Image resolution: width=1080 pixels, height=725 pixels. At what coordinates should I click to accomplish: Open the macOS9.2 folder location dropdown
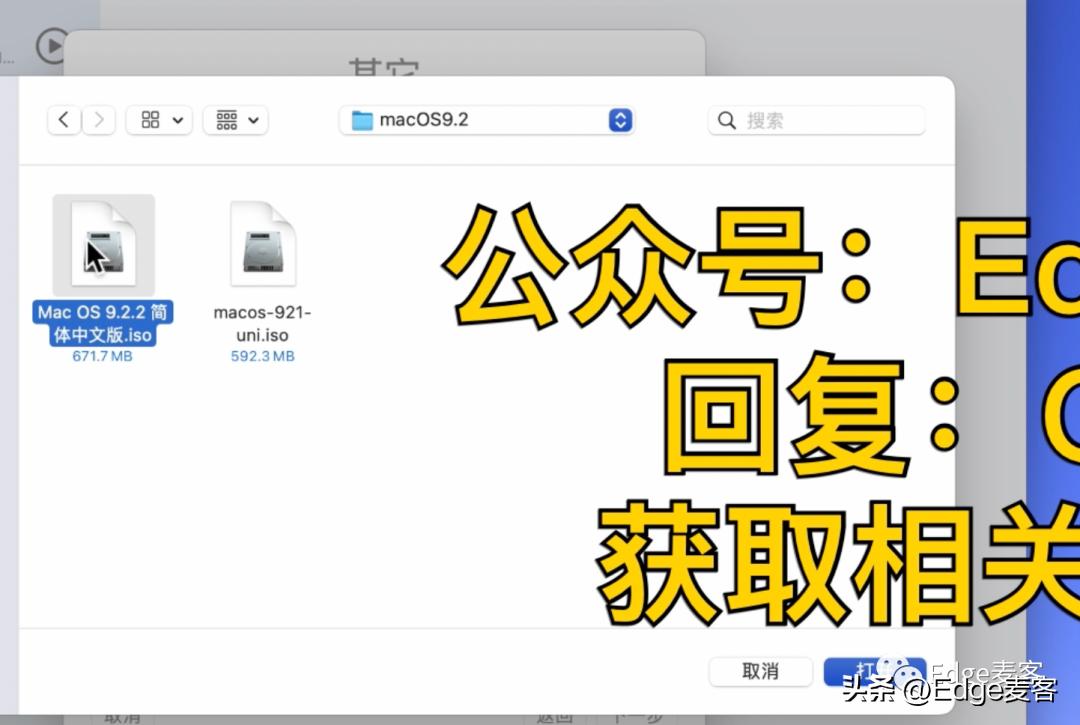(x=620, y=120)
